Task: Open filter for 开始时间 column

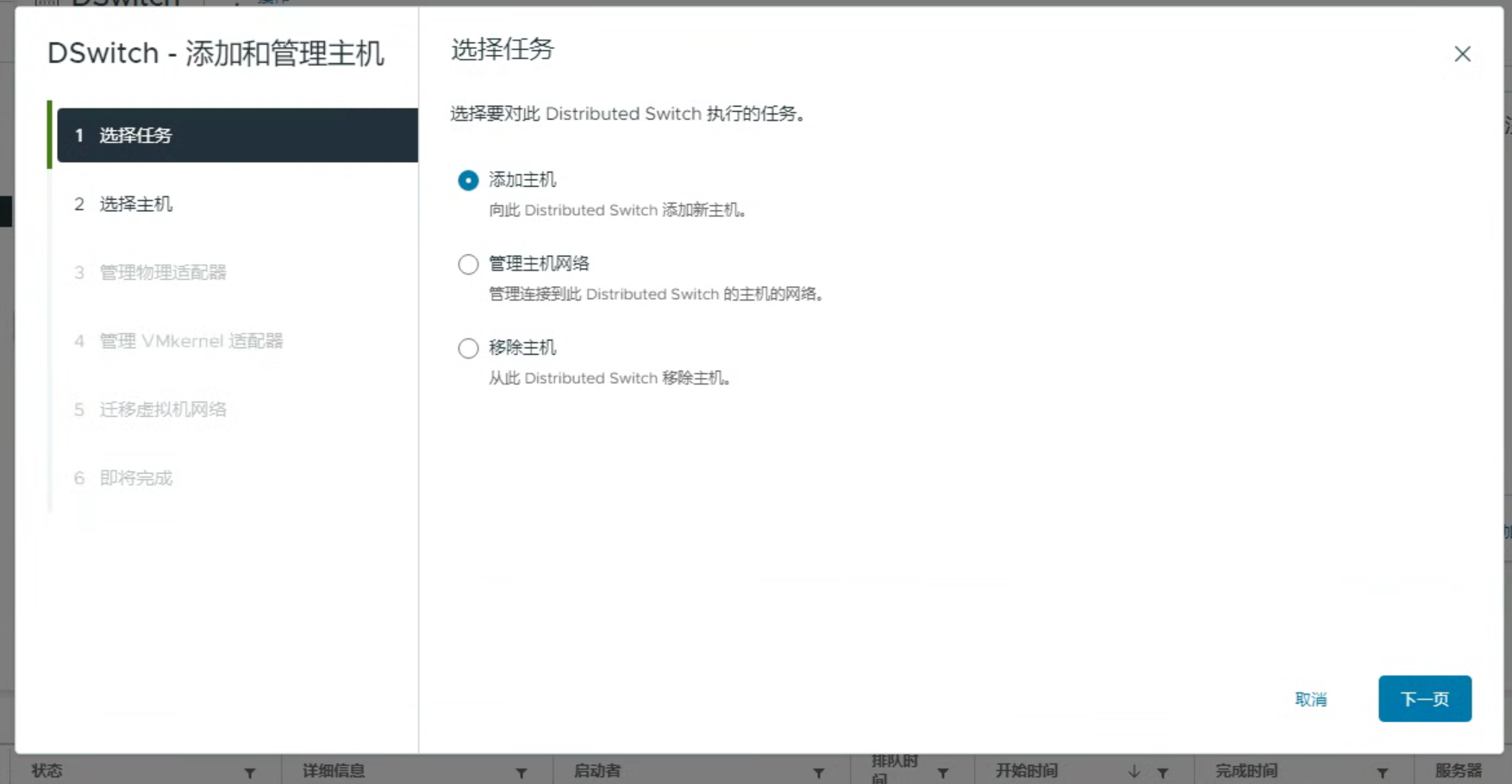Action: point(1163,774)
